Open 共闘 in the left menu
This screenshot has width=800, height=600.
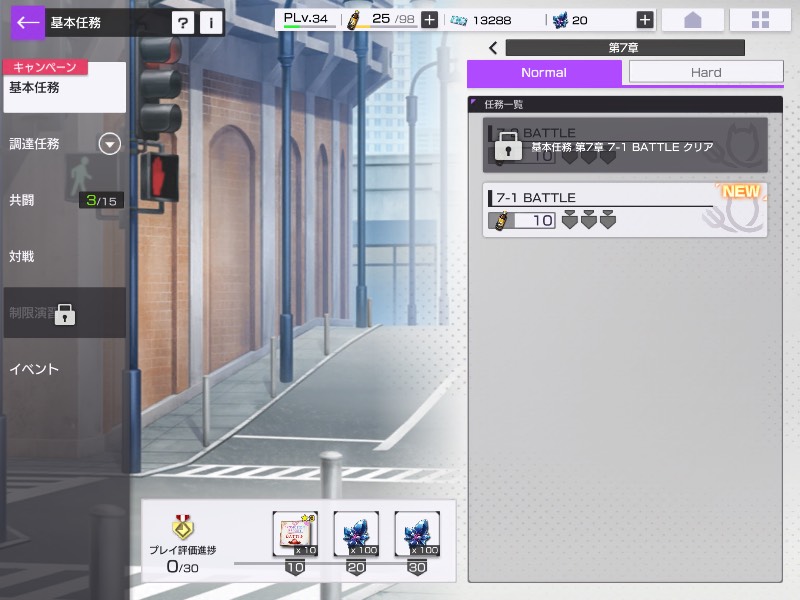click(21, 200)
